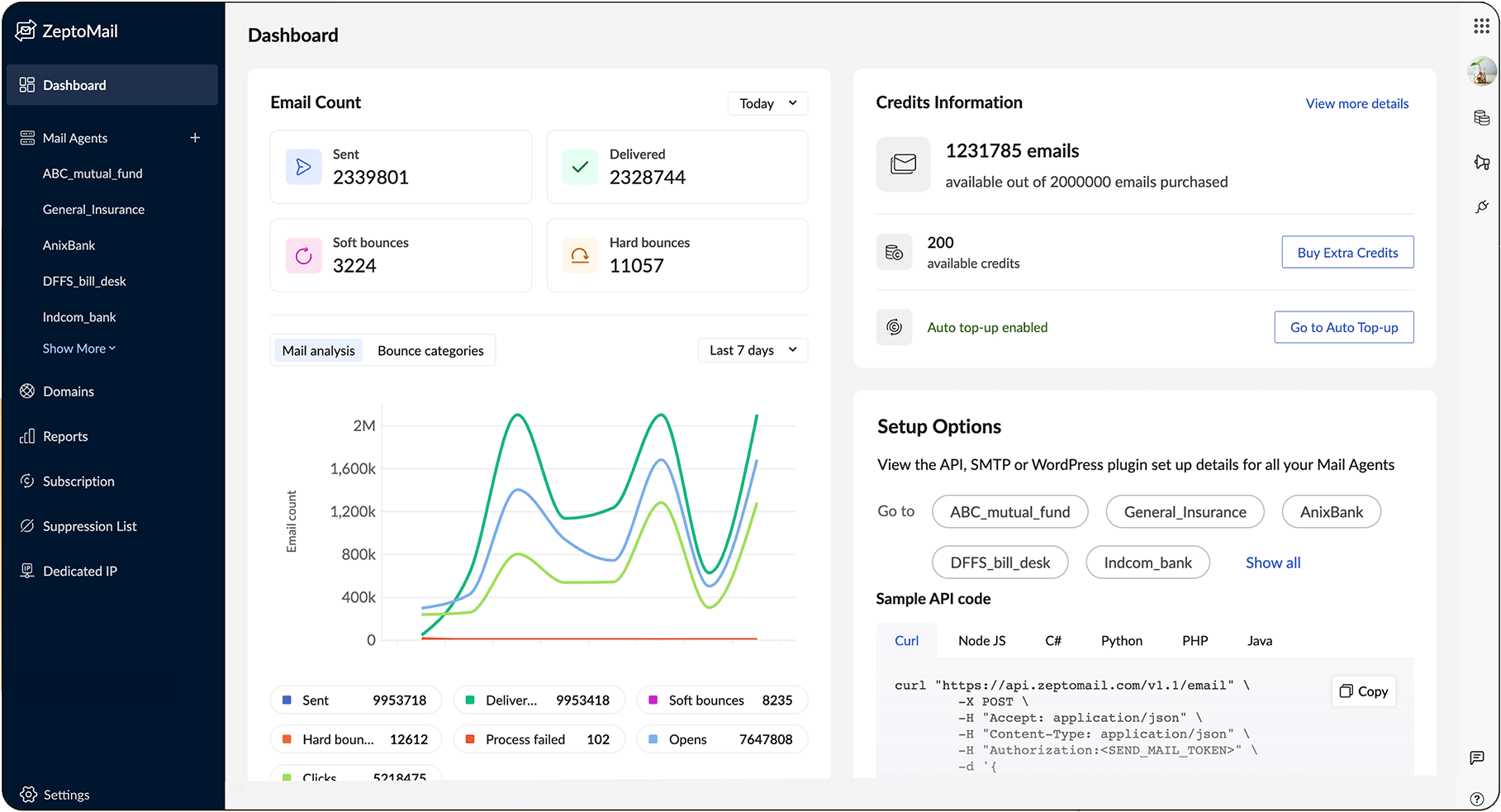Viewport: 1501px width, 812px height.
Task: Open the Today period dropdown
Action: coord(768,103)
